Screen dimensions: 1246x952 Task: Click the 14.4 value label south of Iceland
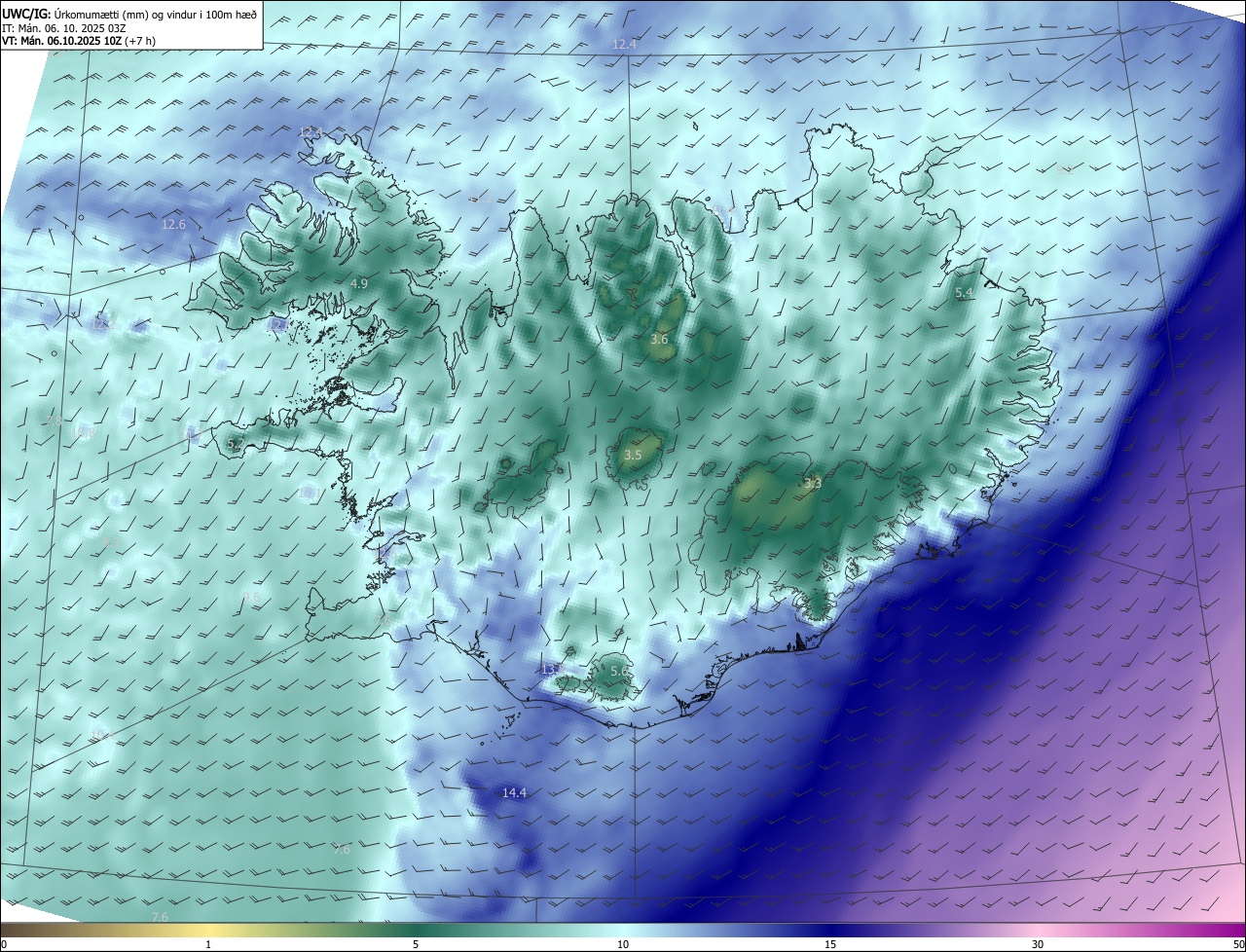pyautogui.click(x=514, y=793)
